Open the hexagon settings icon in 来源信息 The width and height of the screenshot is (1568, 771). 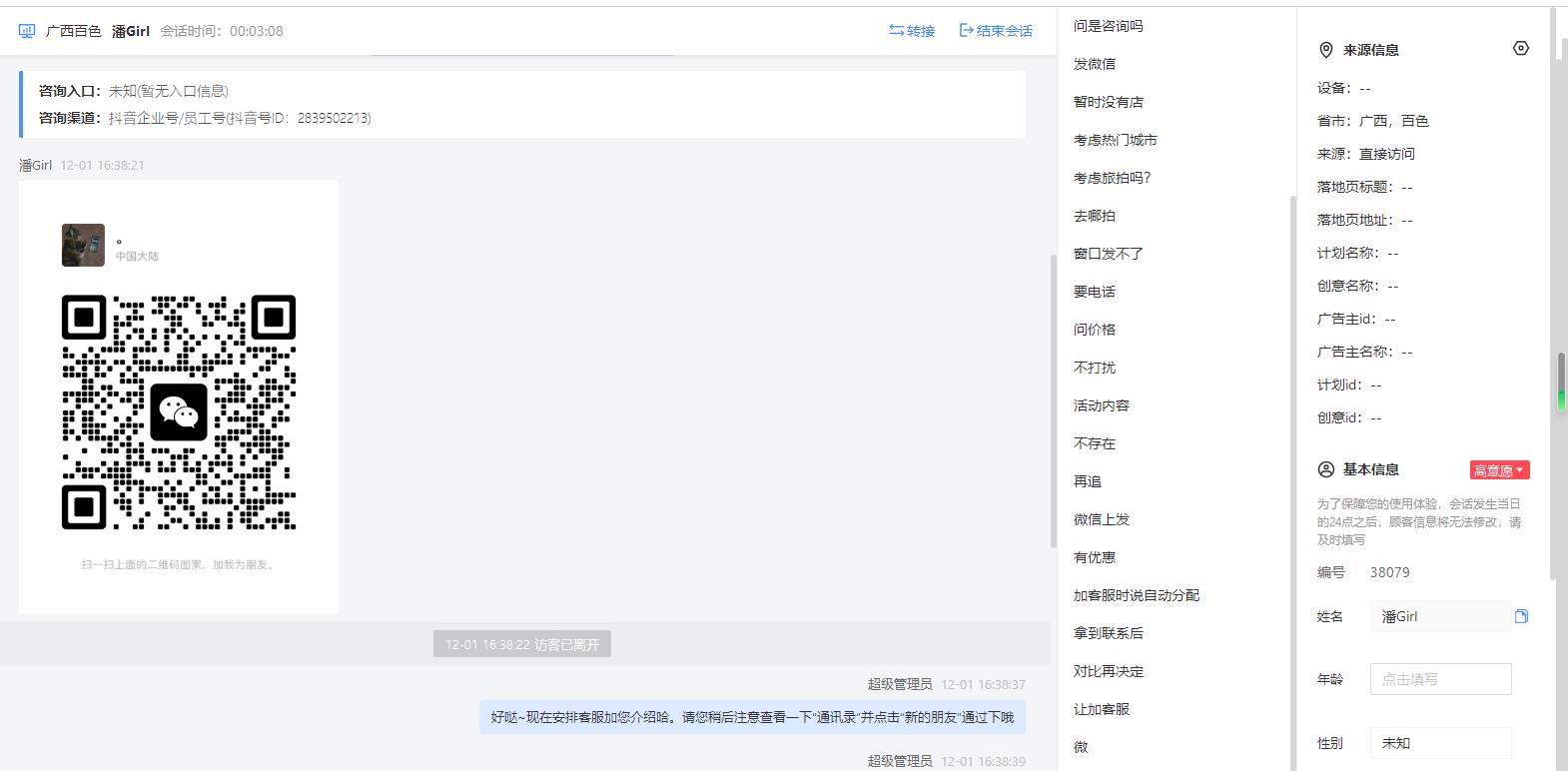(1521, 48)
